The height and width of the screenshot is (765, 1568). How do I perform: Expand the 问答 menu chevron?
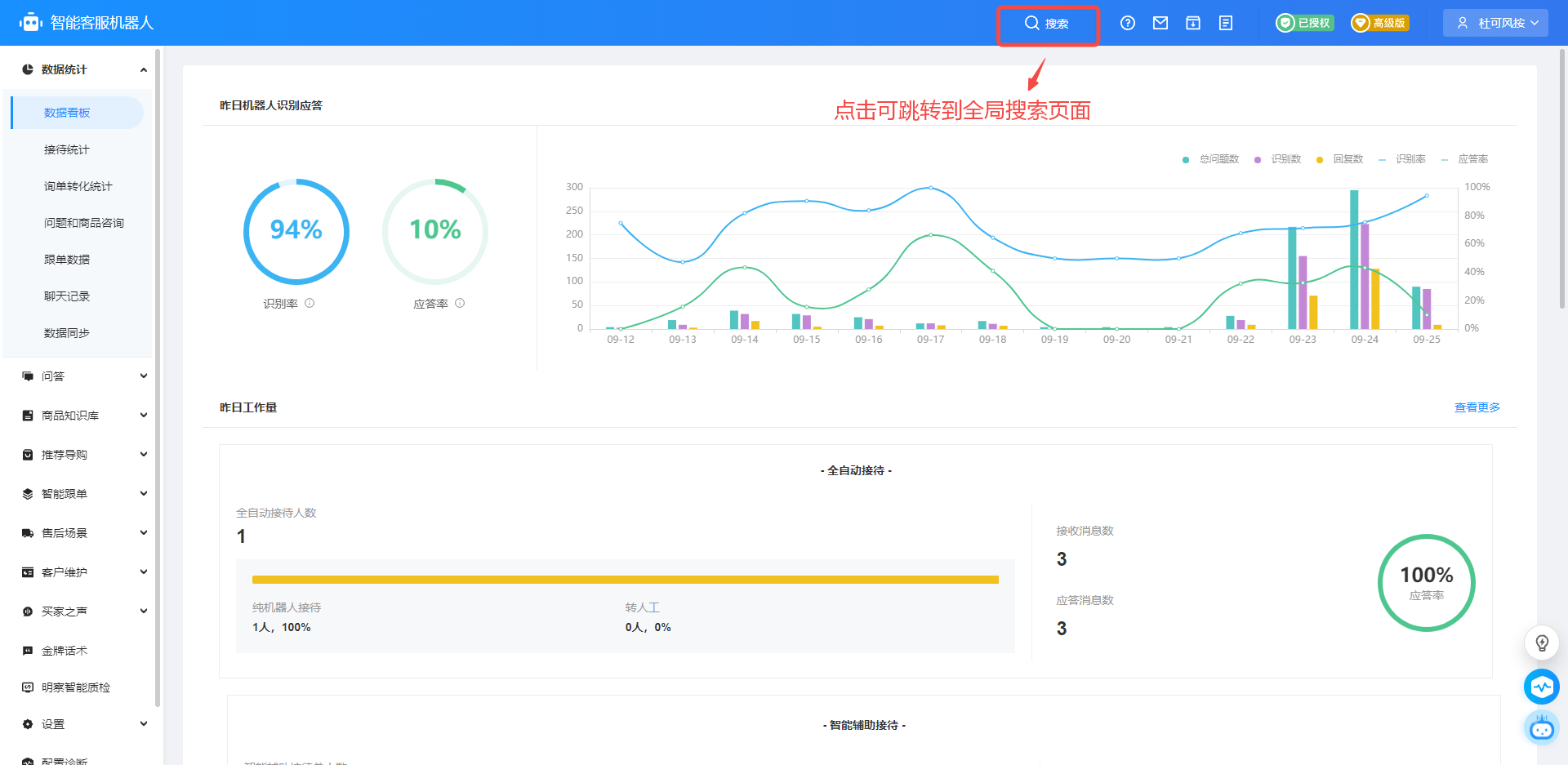pos(144,376)
